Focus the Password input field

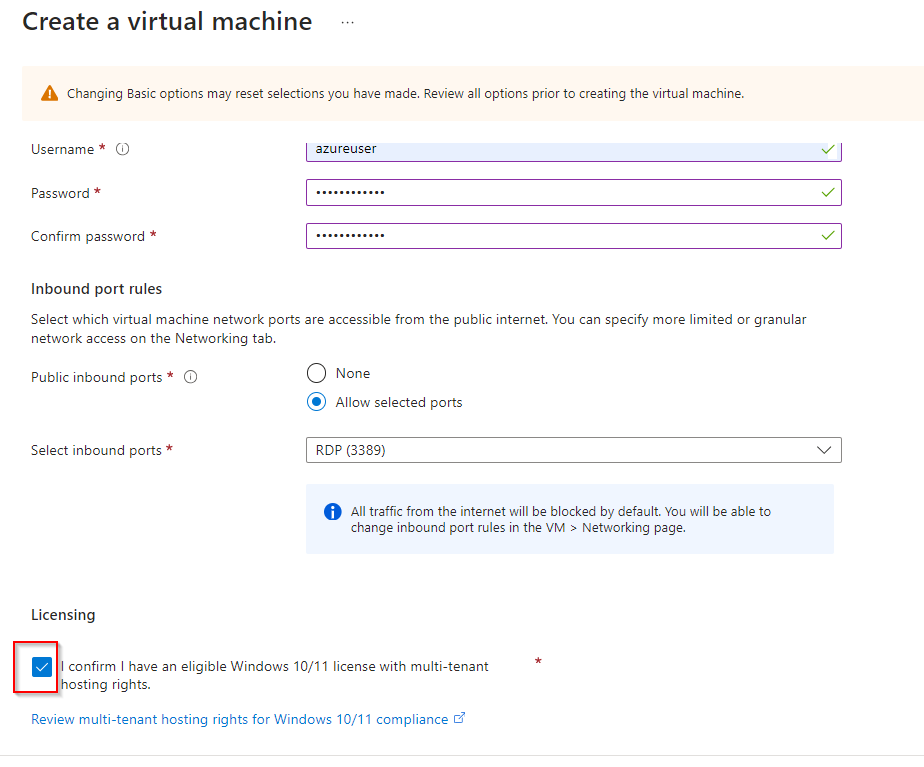[x=560, y=192]
